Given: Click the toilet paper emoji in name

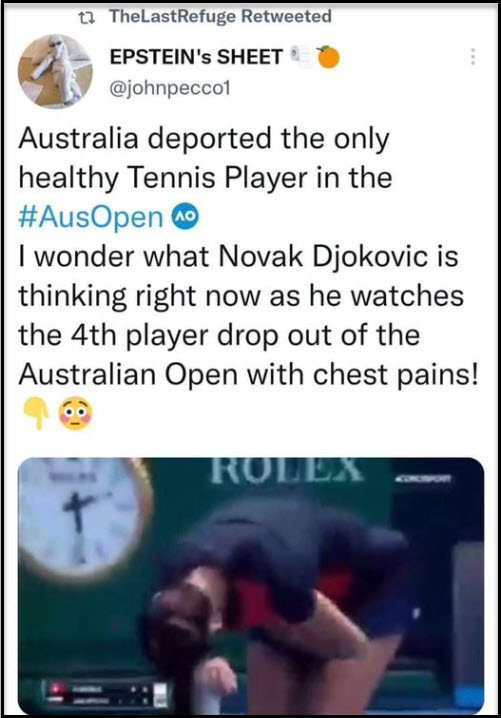Looking at the screenshot, I should pyautogui.click(x=302, y=57).
